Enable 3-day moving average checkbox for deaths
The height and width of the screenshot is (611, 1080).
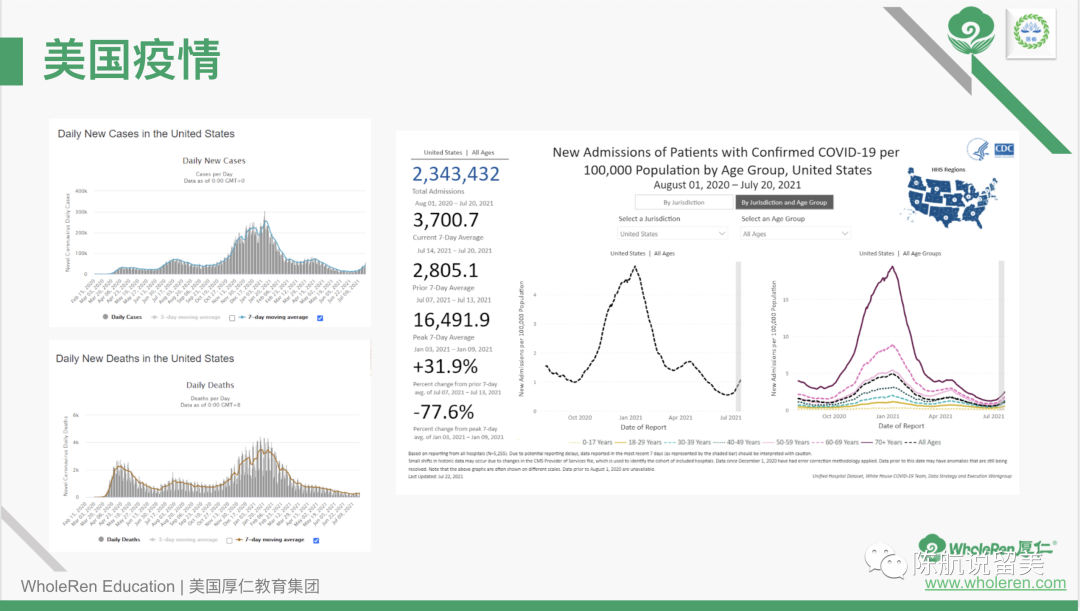(227, 540)
